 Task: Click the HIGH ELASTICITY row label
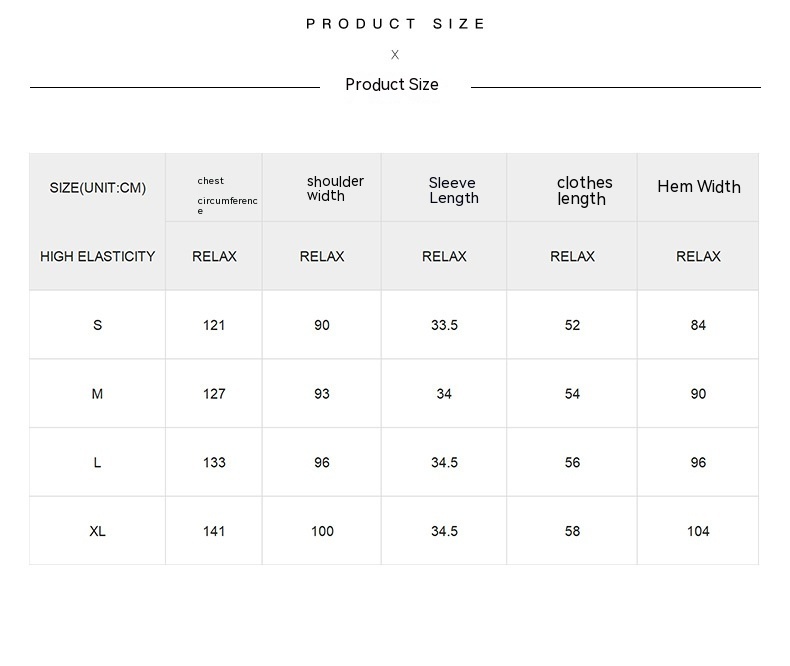pyautogui.click(x=98, y=257)
